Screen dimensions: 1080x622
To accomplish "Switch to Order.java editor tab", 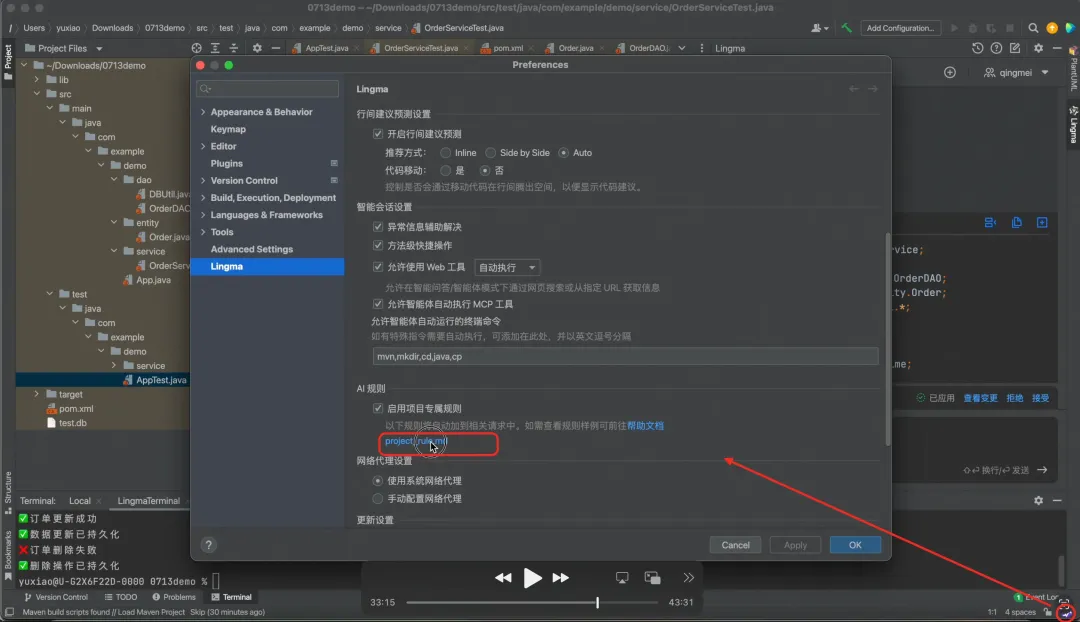I will click(576, 48).
